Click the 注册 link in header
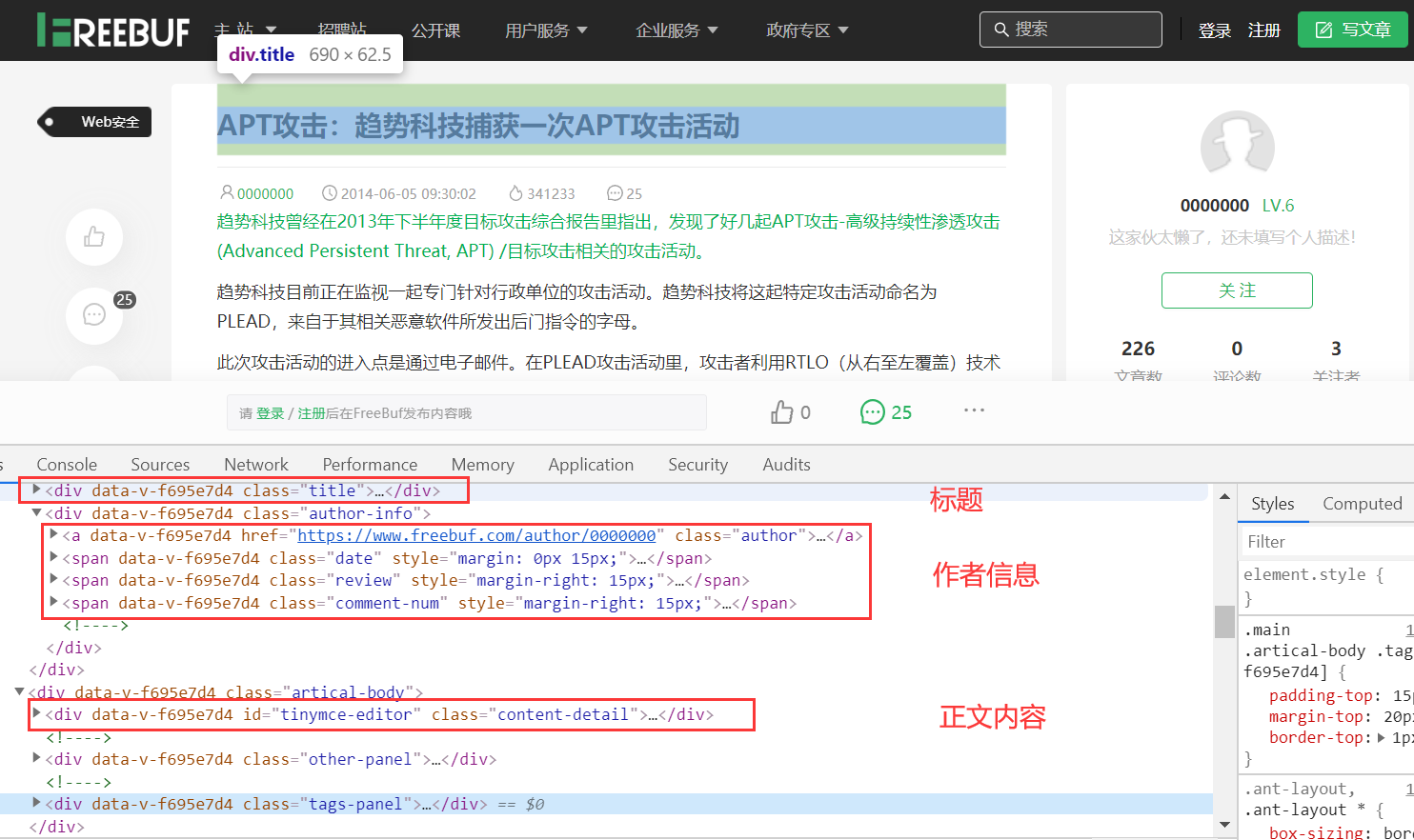 pyautogui.click(x=1264, y=30)
